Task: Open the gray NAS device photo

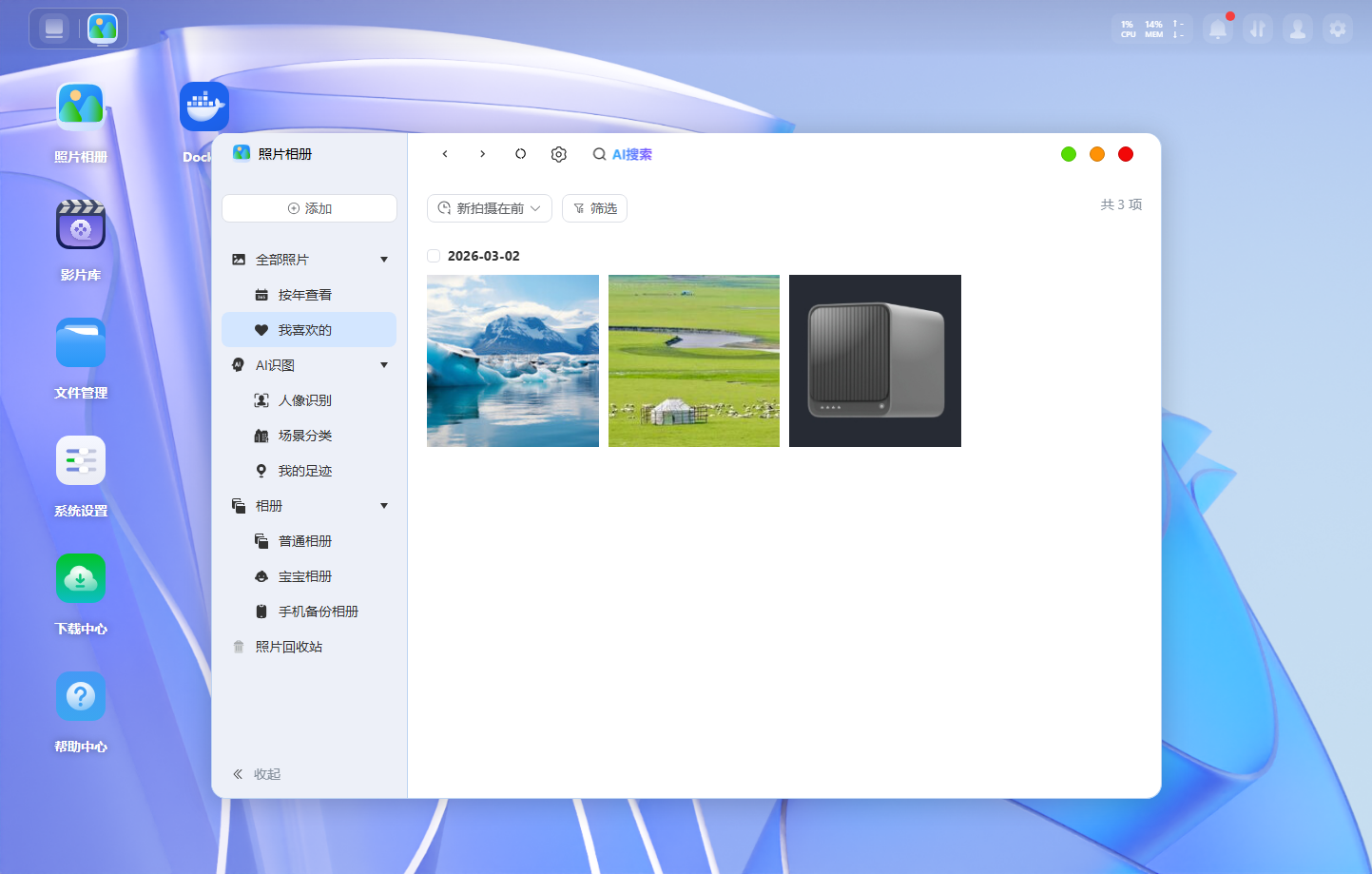Action: coord(875,360)
